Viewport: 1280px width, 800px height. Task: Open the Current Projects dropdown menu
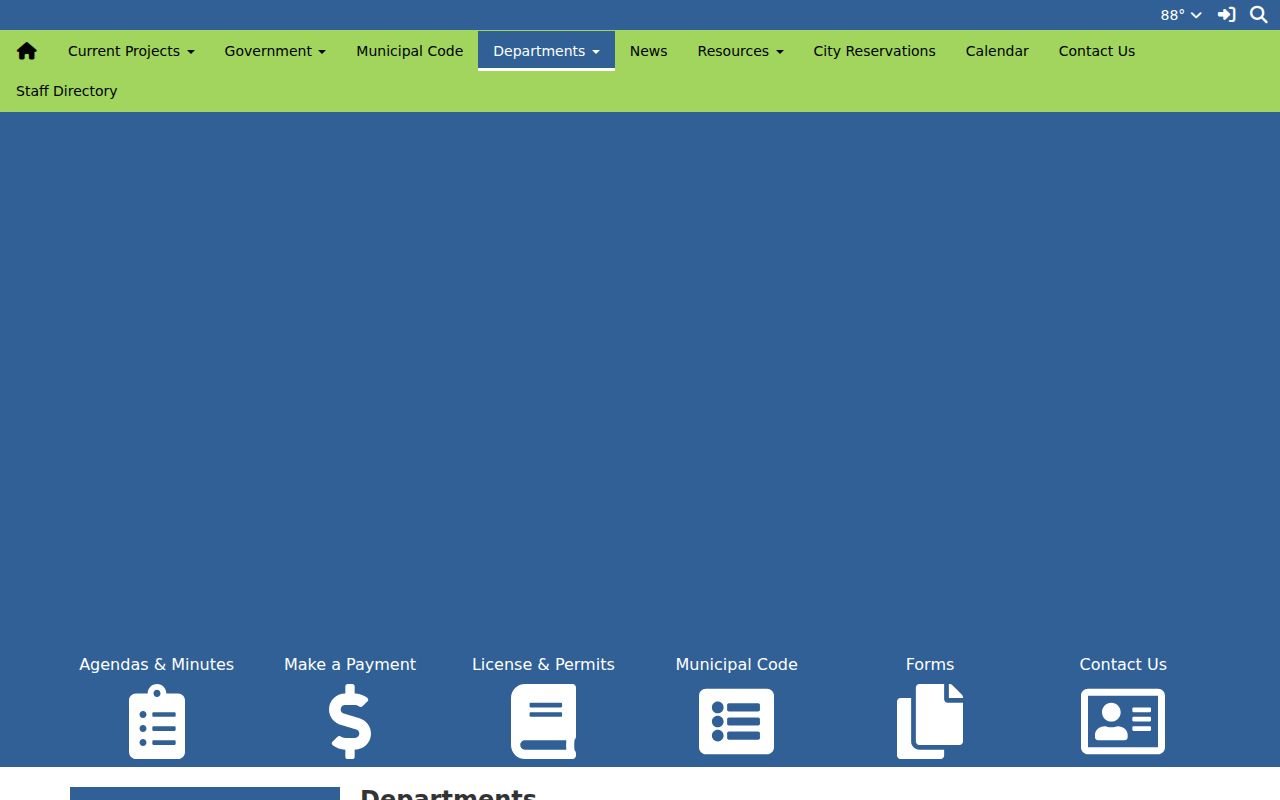click(x=131, y=51)
